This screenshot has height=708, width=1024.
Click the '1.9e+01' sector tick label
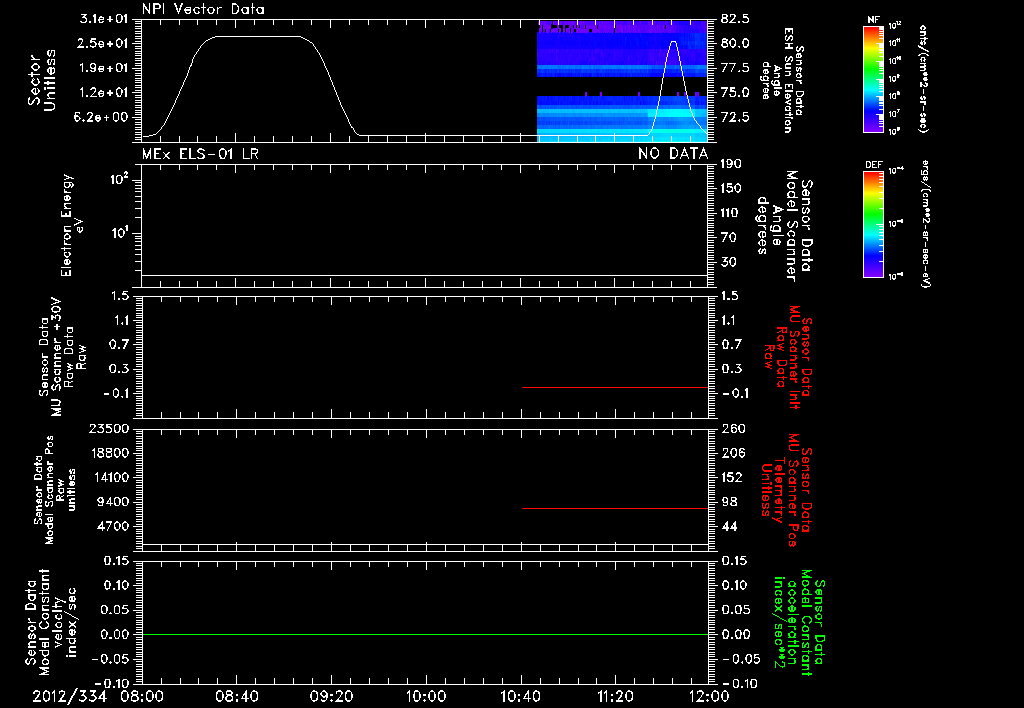click(x=103, y=68)
